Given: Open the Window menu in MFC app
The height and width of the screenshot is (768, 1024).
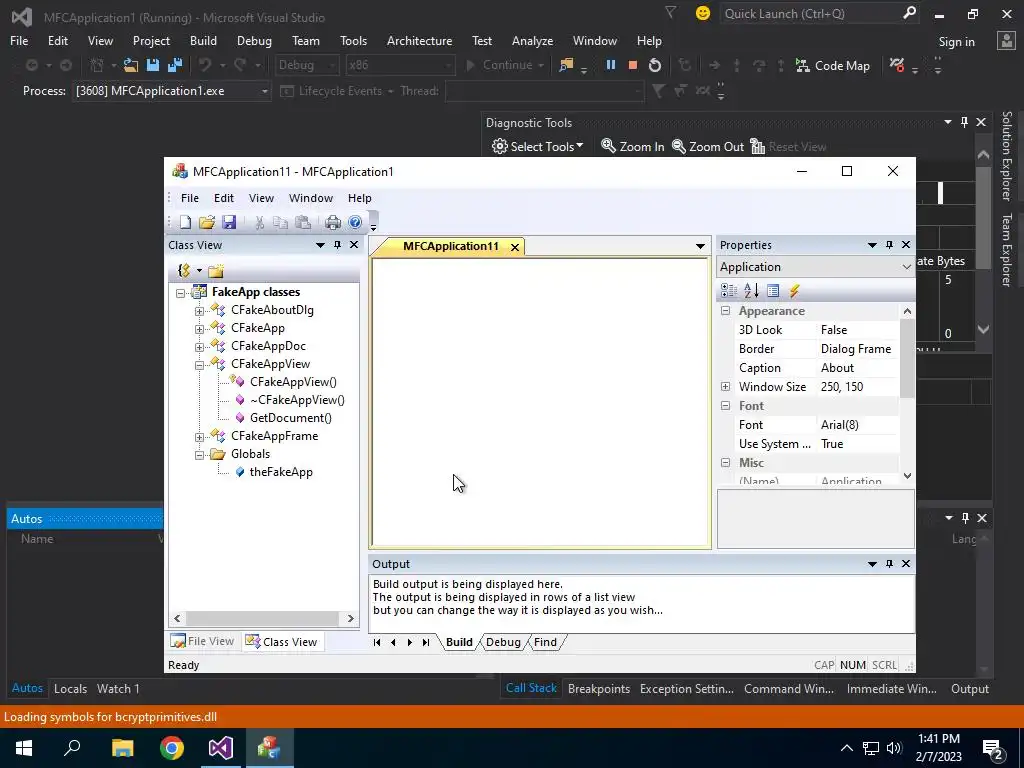Looking at the screenshot, I should click(x=311, y=198).
